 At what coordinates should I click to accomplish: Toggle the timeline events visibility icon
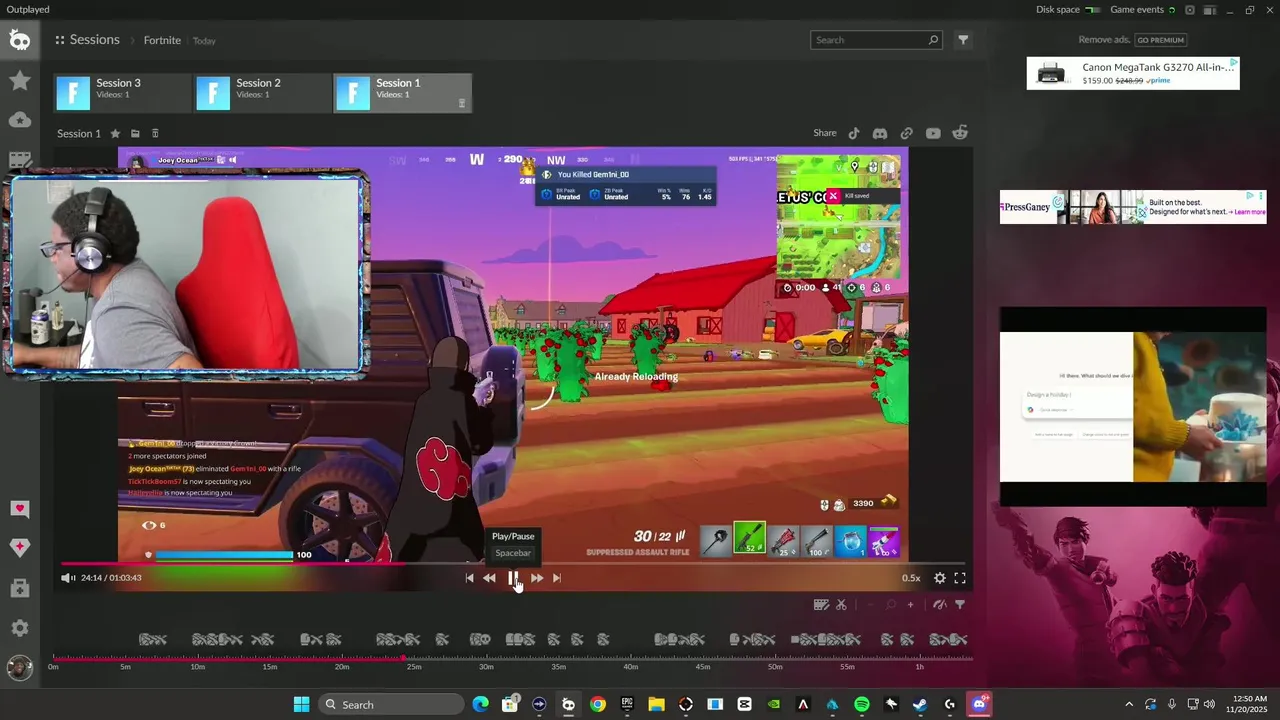(x=940, y=604)
